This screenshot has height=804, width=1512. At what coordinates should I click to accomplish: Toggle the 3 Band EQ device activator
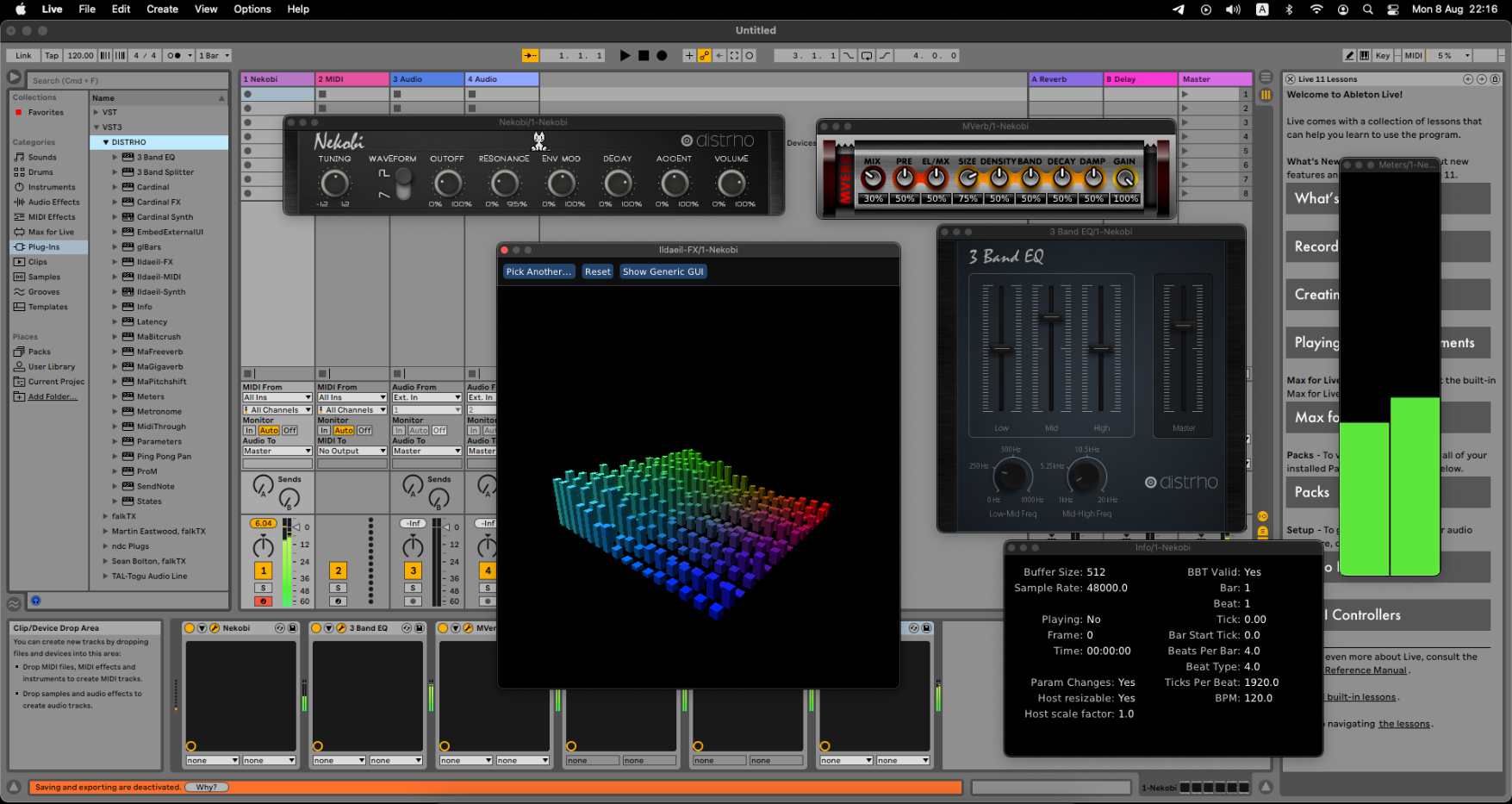316,628
